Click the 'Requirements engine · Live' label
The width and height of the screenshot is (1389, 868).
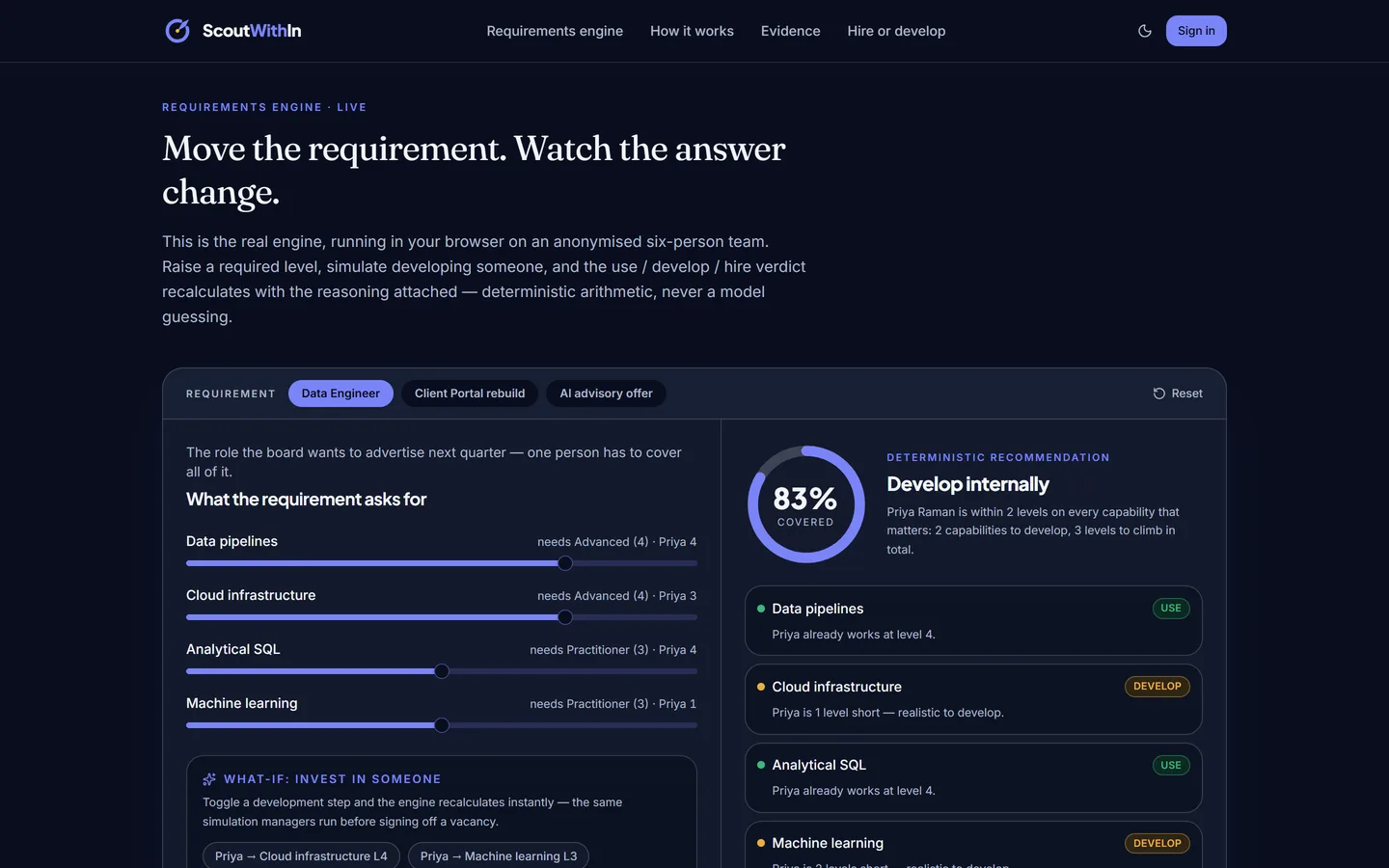coord(264,107)
